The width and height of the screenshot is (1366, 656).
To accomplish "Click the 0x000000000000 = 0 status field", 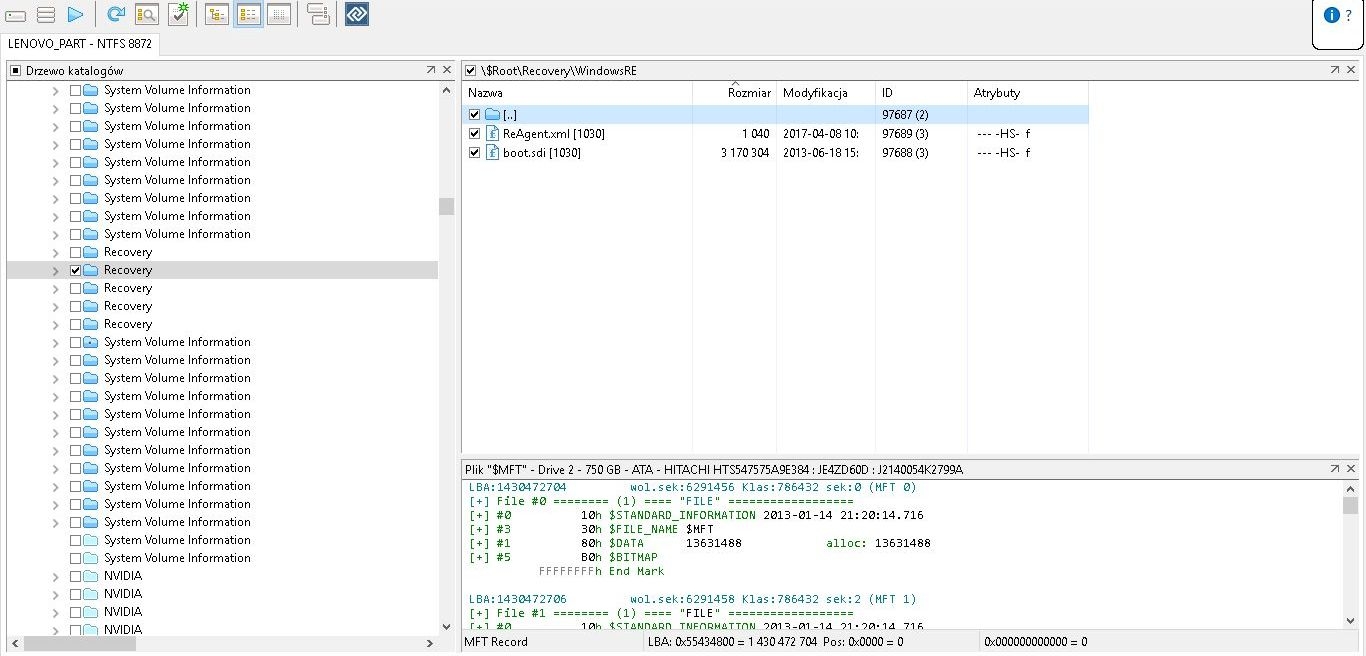I will (1035, 642).
